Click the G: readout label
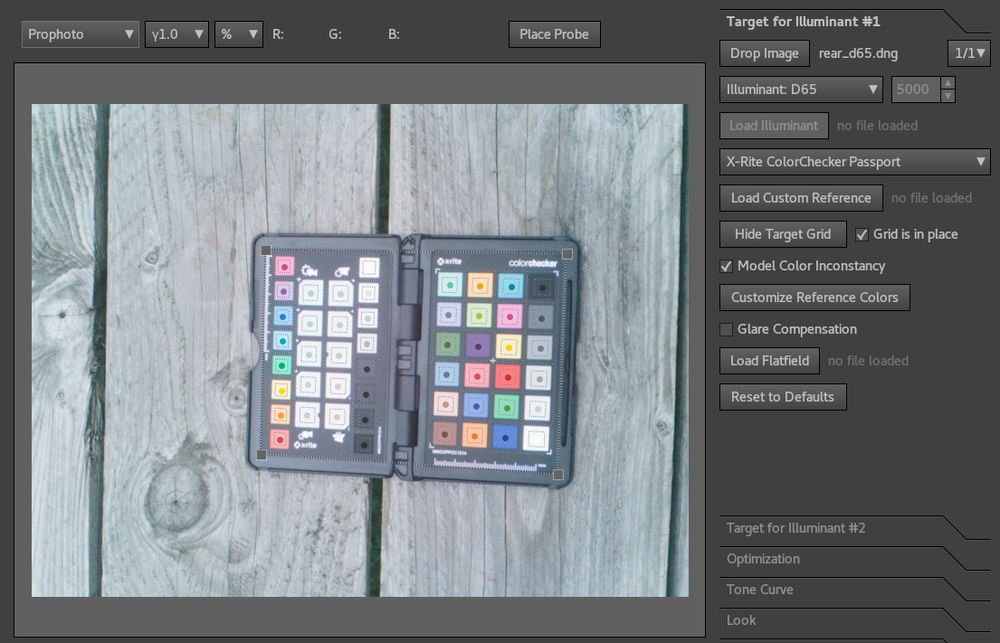1000x643 pixels. coord(335,34)
